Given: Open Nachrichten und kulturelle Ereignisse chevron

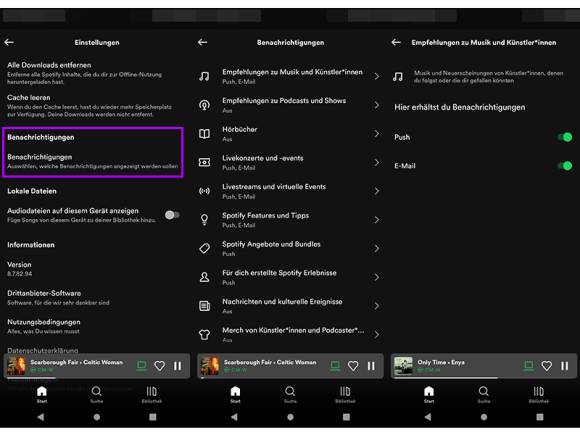Looking at the screenshot, I should (x=377, y=306).
